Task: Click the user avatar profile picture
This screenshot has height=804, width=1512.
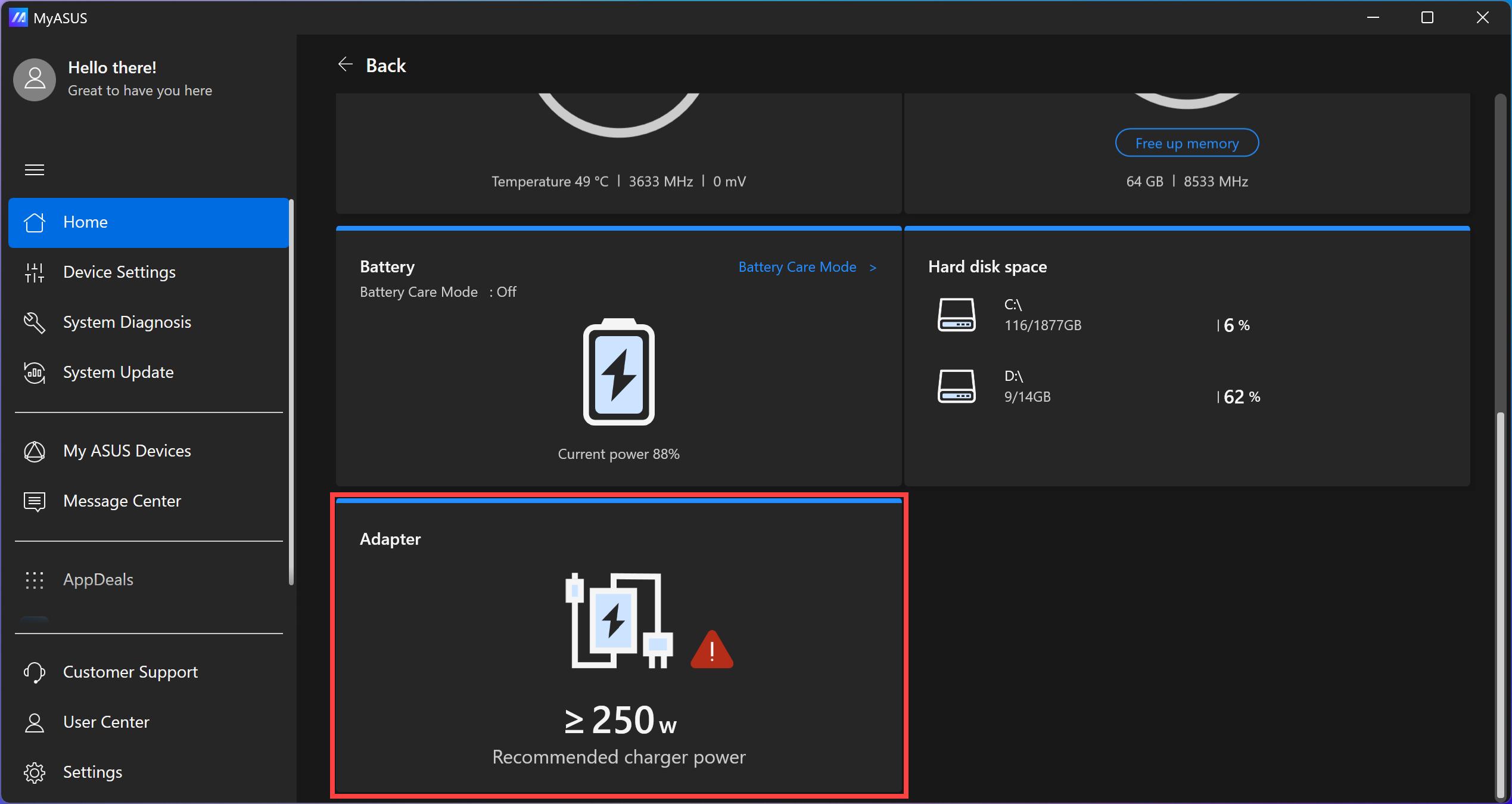Action: [x=35, y=79]
